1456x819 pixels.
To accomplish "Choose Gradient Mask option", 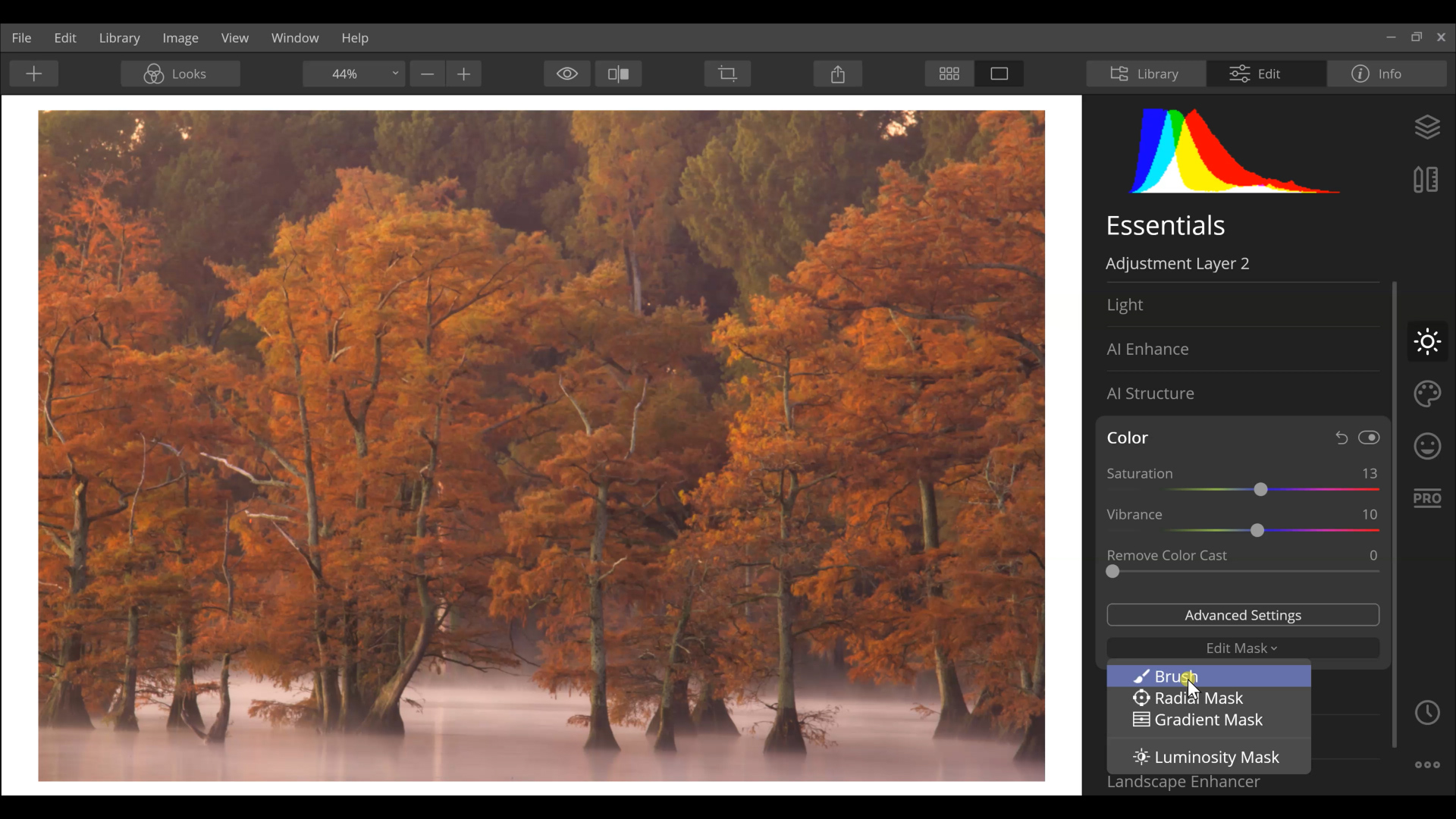I will point(1209,720).
